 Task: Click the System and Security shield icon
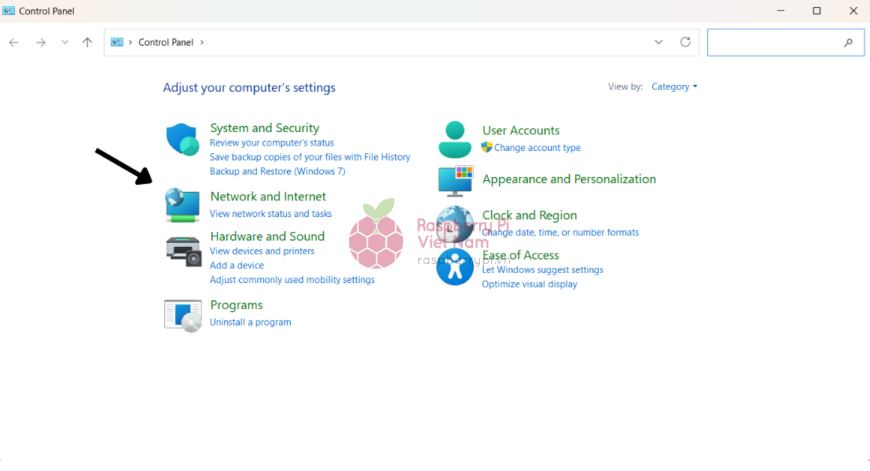pyautogui.click(x=182, y=140)
